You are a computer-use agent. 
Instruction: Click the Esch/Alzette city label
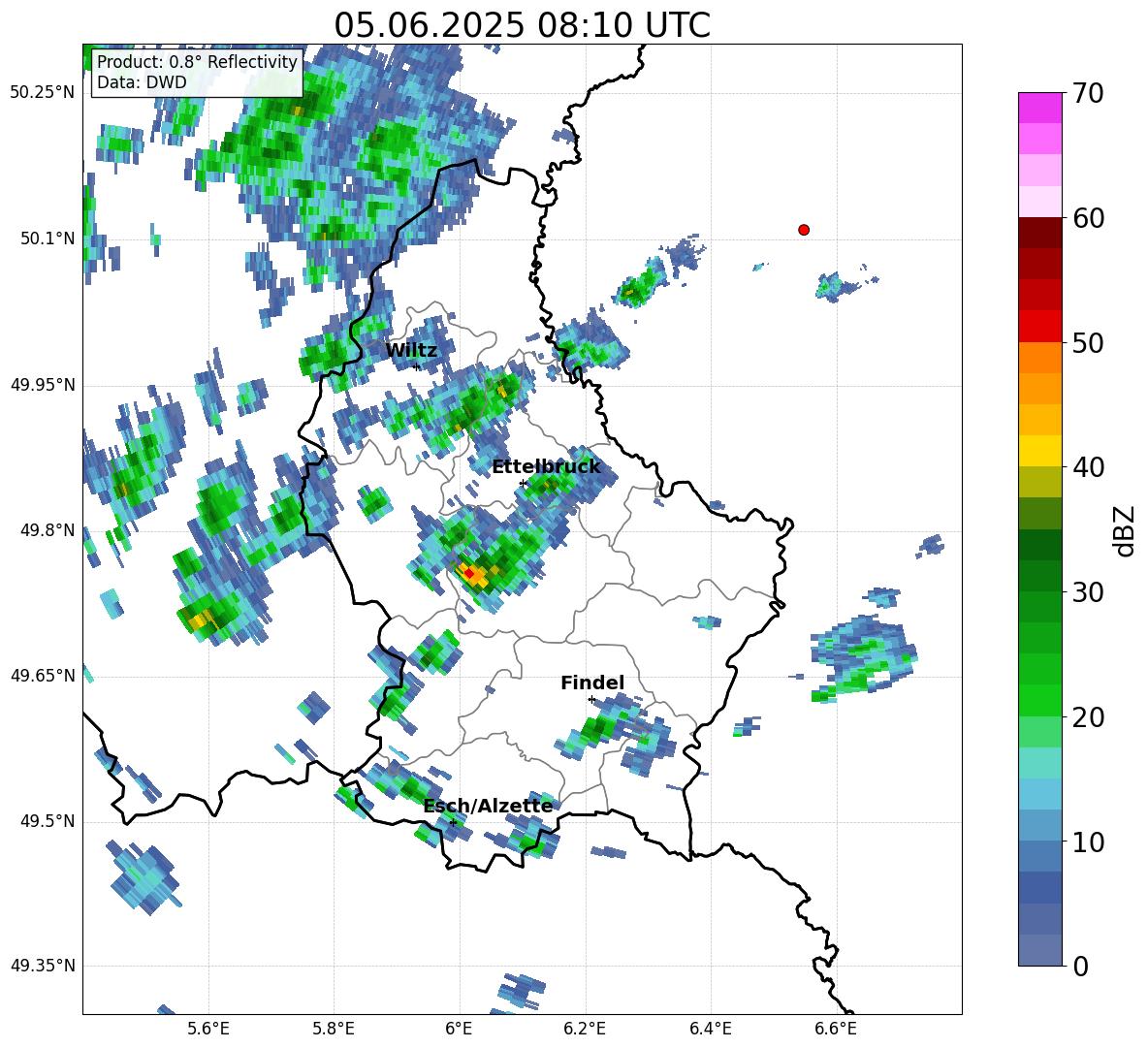pyautogui.click(x=489, y=807)
